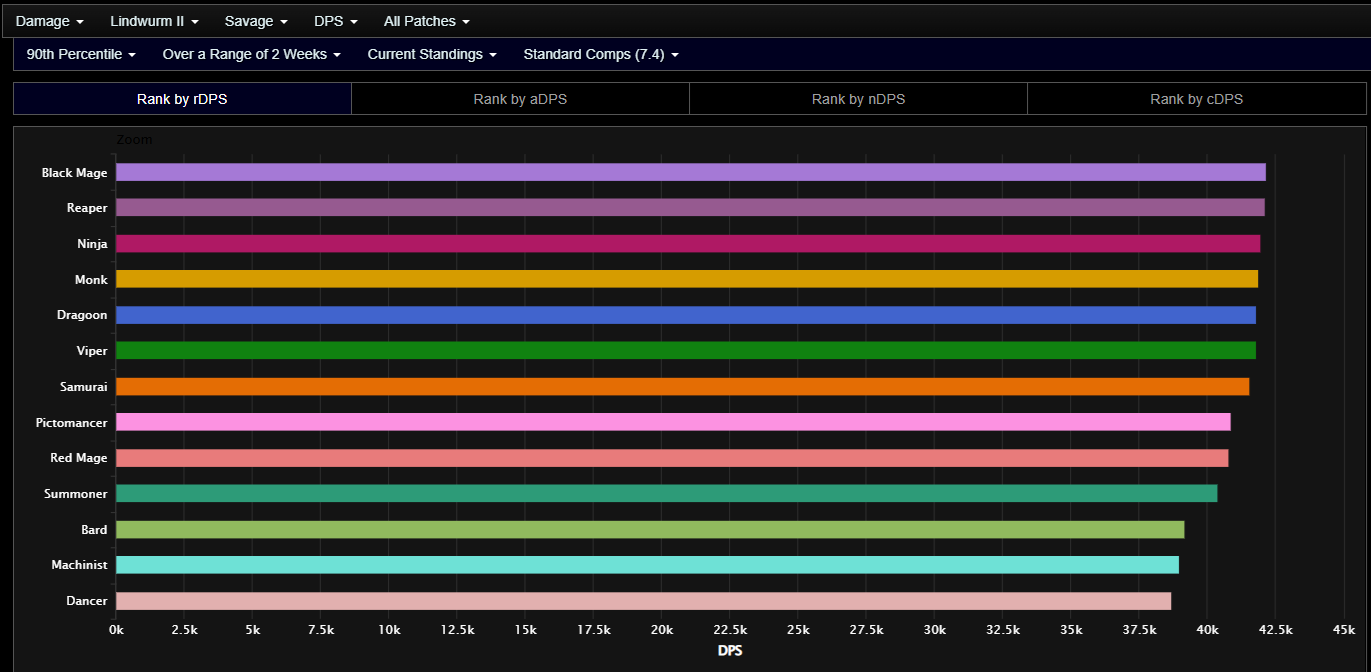
Task: Open the Damage dropdown
Action: coord(49,21)
